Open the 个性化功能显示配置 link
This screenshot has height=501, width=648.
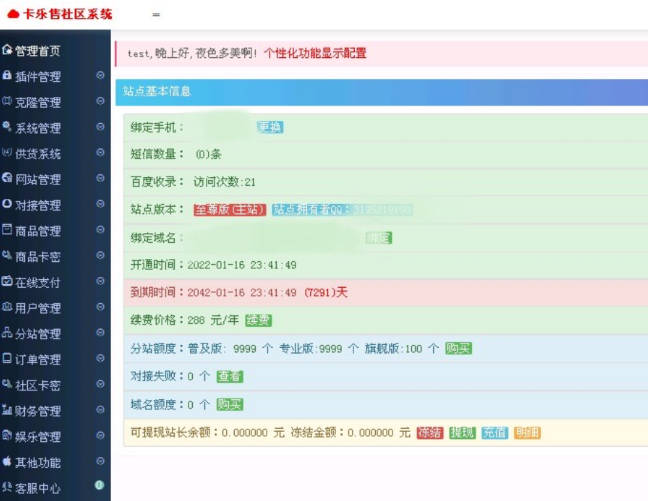(x=315, y=53)
